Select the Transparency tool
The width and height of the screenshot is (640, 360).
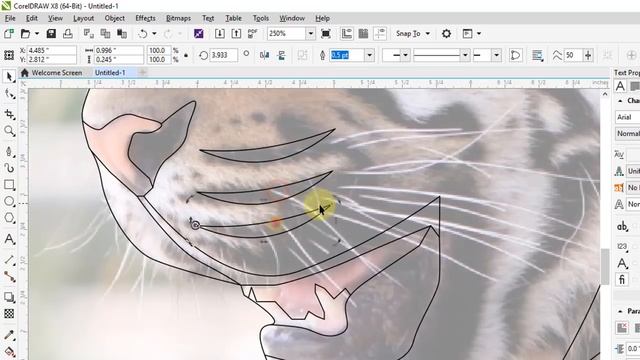[x=9, y=313]
